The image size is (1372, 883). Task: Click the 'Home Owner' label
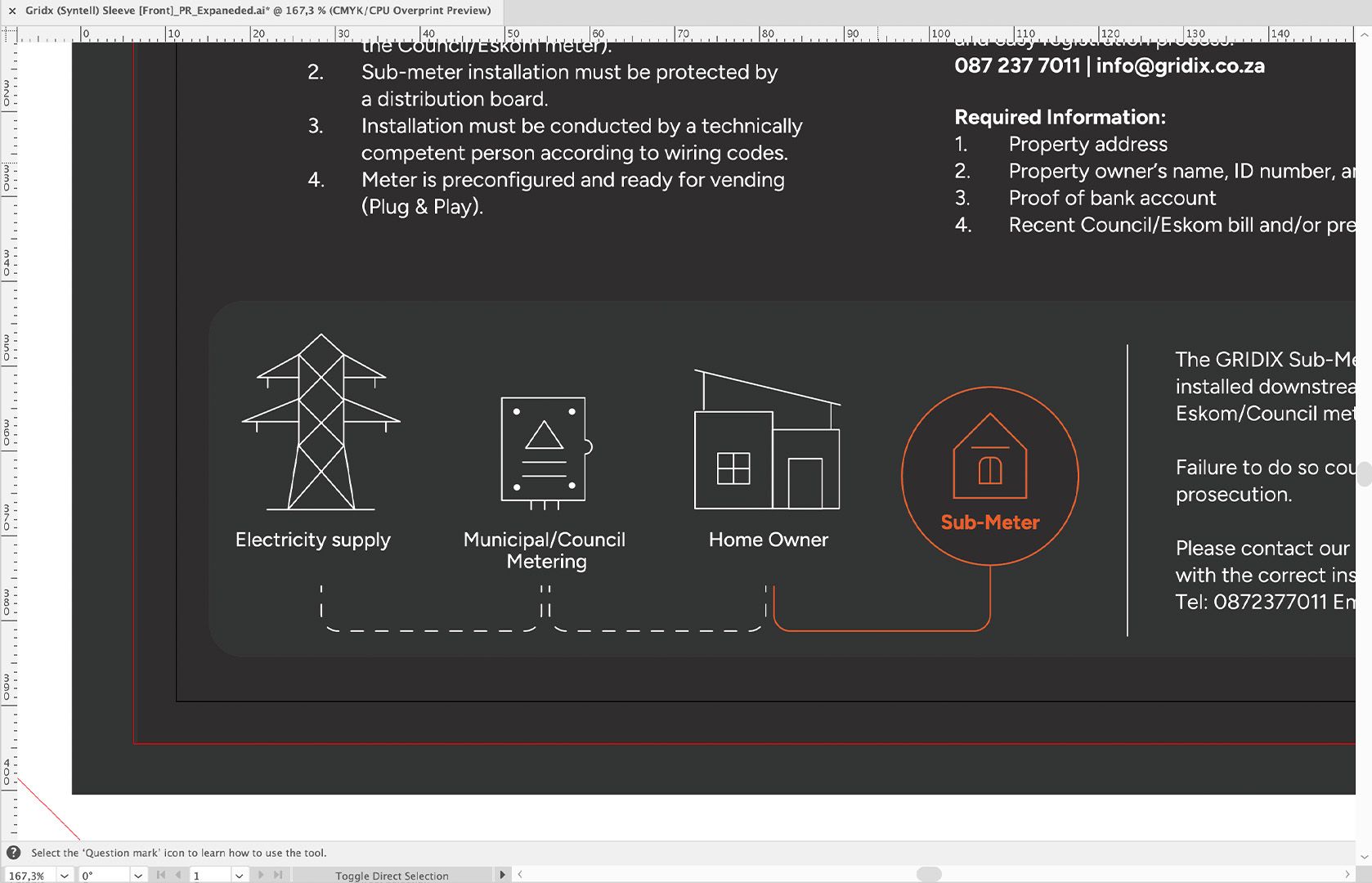[x=769, y=540]
